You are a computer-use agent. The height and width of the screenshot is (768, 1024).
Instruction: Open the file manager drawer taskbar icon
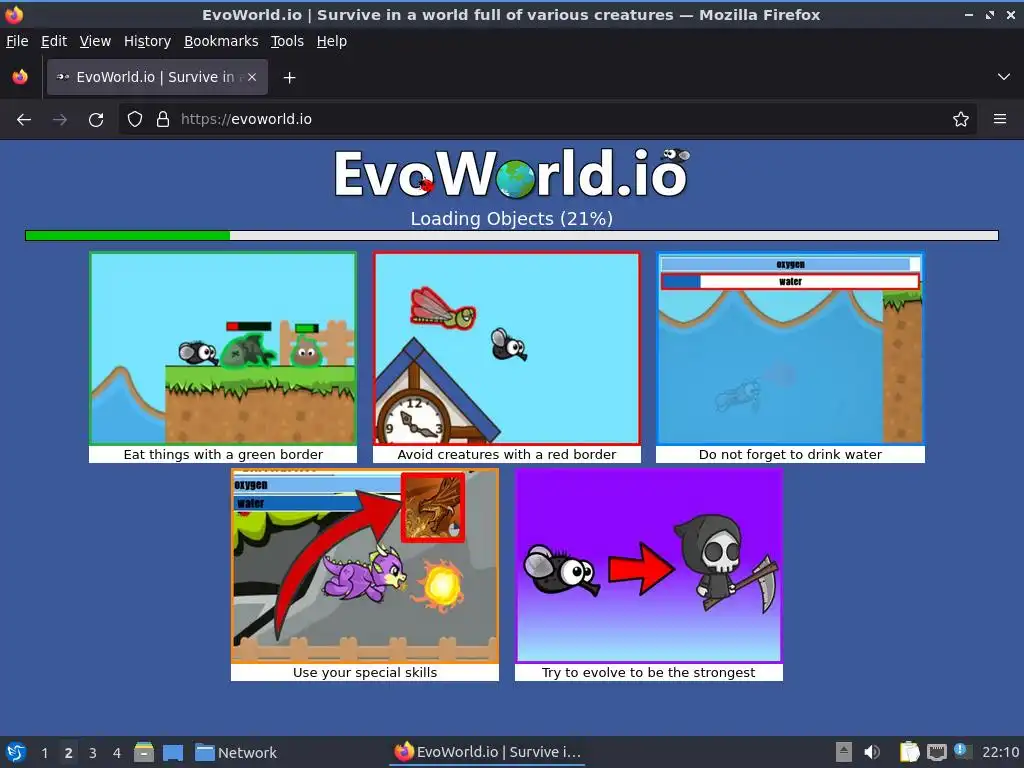tap(144, 752)
